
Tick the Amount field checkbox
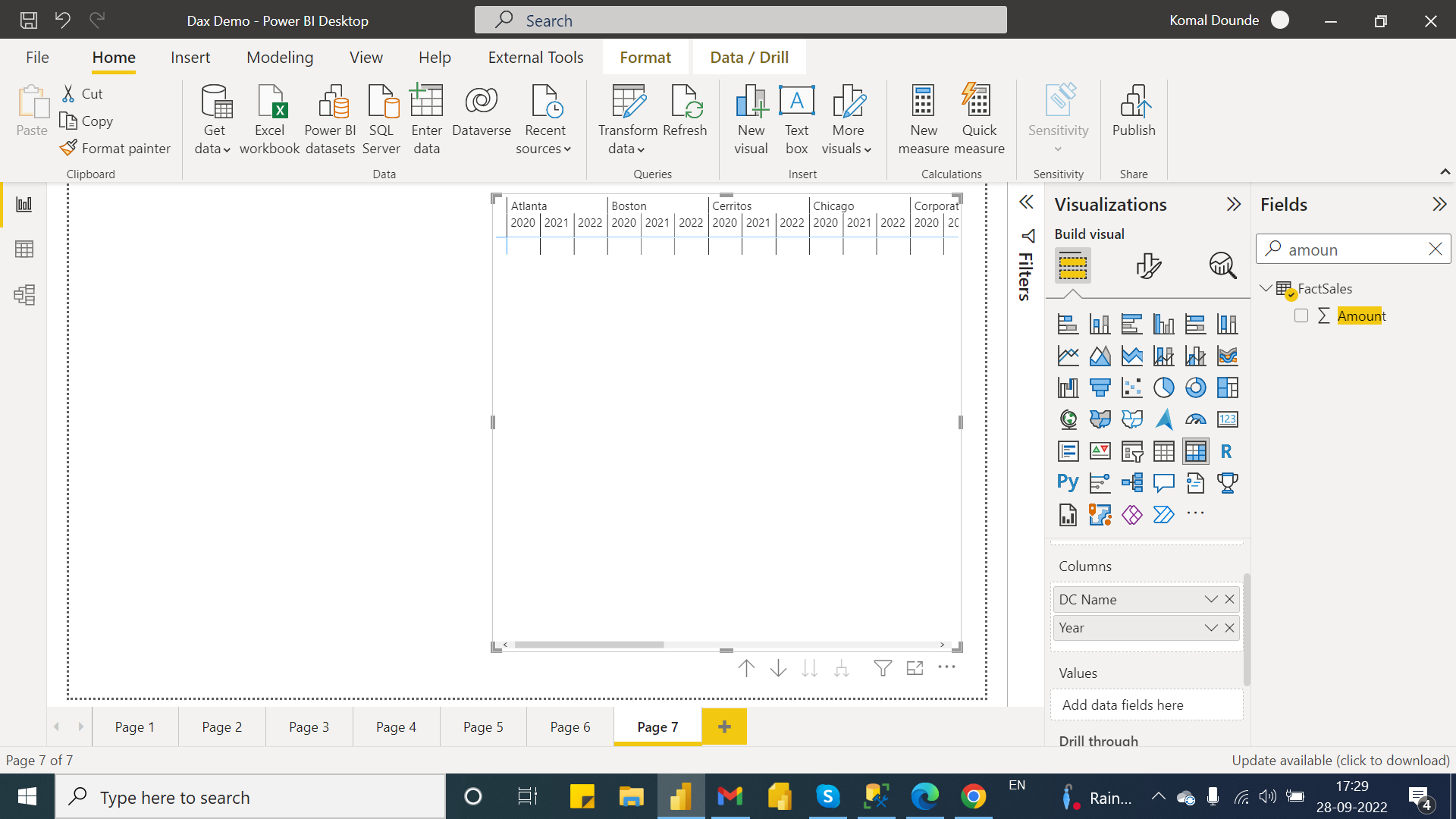point(1301,316)
